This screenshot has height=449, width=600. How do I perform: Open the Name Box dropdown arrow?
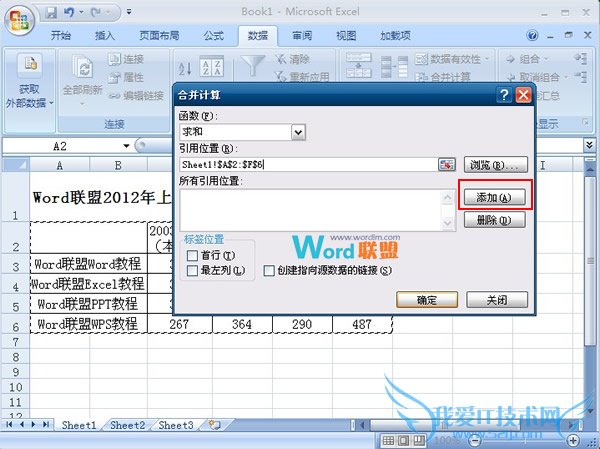point(126,146)
